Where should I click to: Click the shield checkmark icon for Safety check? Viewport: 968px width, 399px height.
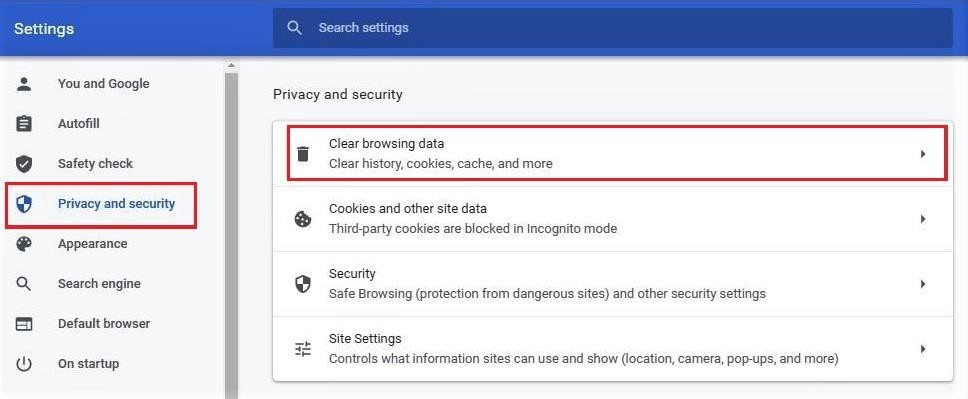click(24, 164)
